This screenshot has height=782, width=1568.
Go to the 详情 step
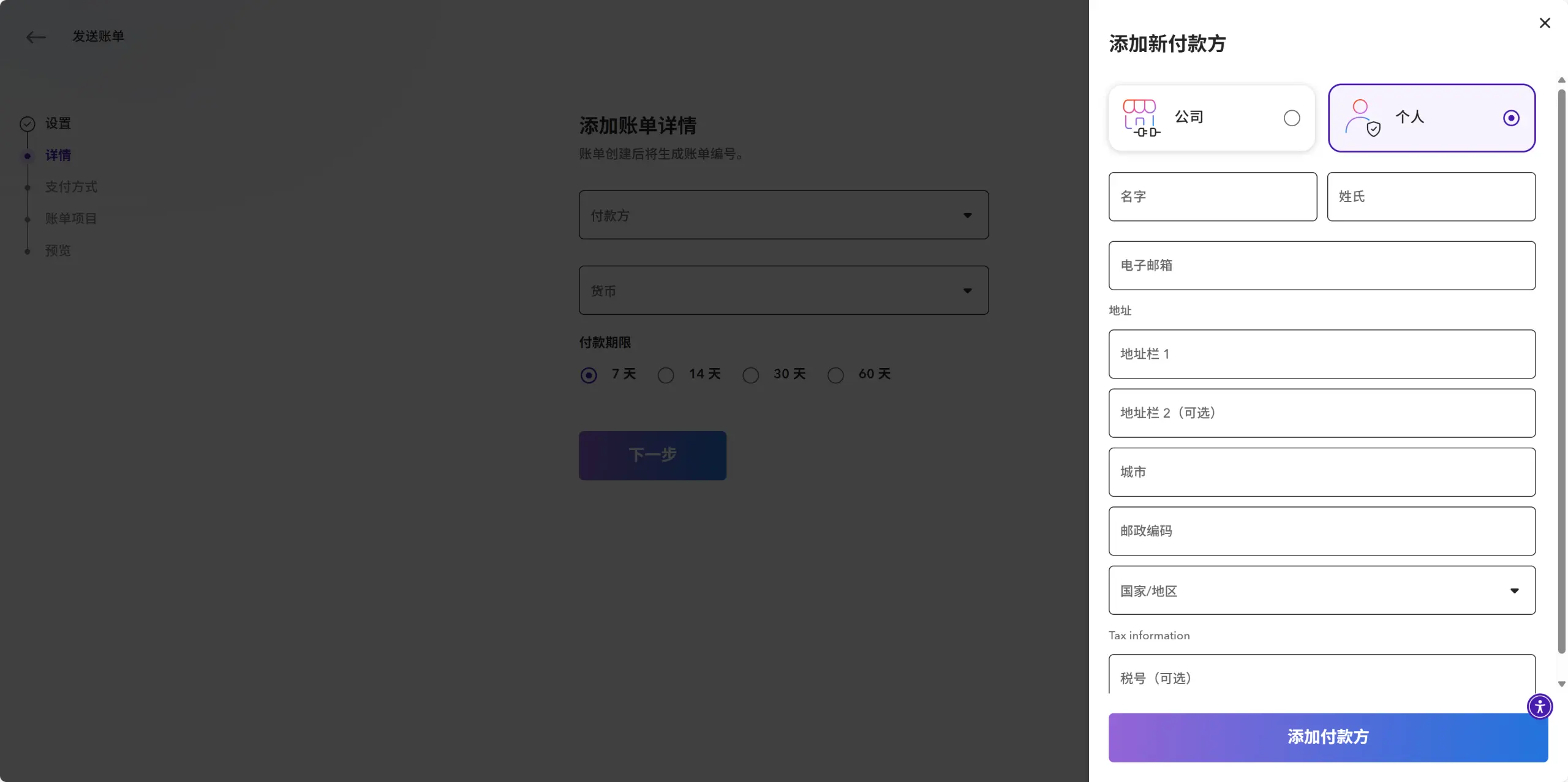tap(58, 156)
